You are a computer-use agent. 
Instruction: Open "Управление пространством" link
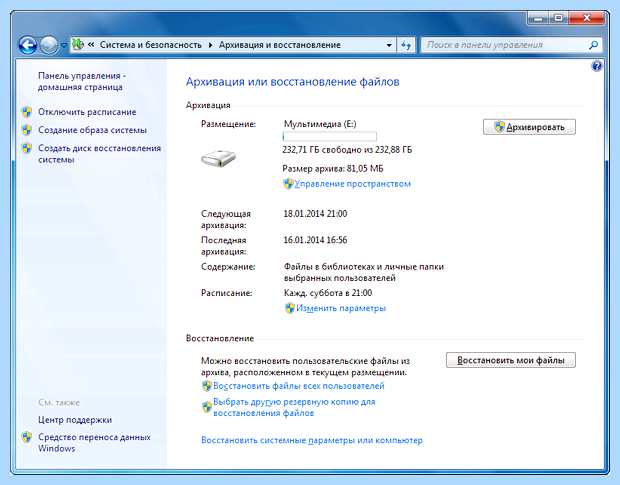click(353, 184)
